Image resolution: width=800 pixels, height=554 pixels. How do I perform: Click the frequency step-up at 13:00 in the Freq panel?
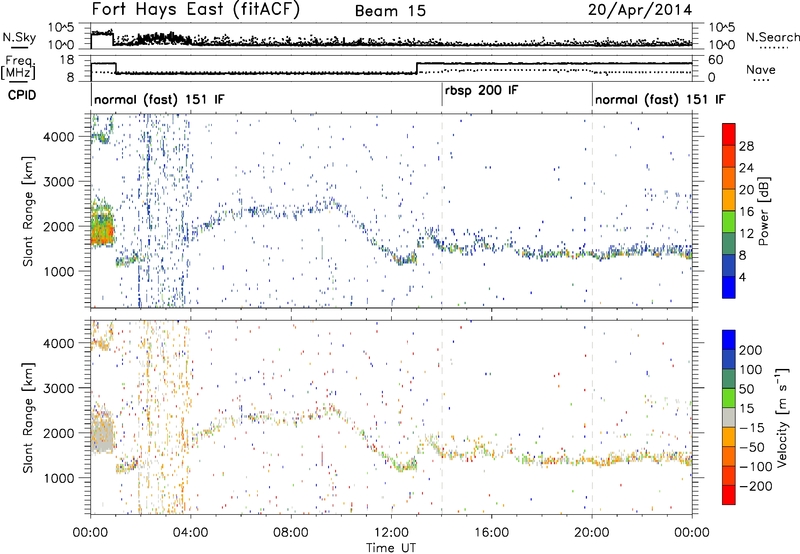coord(417,68)
